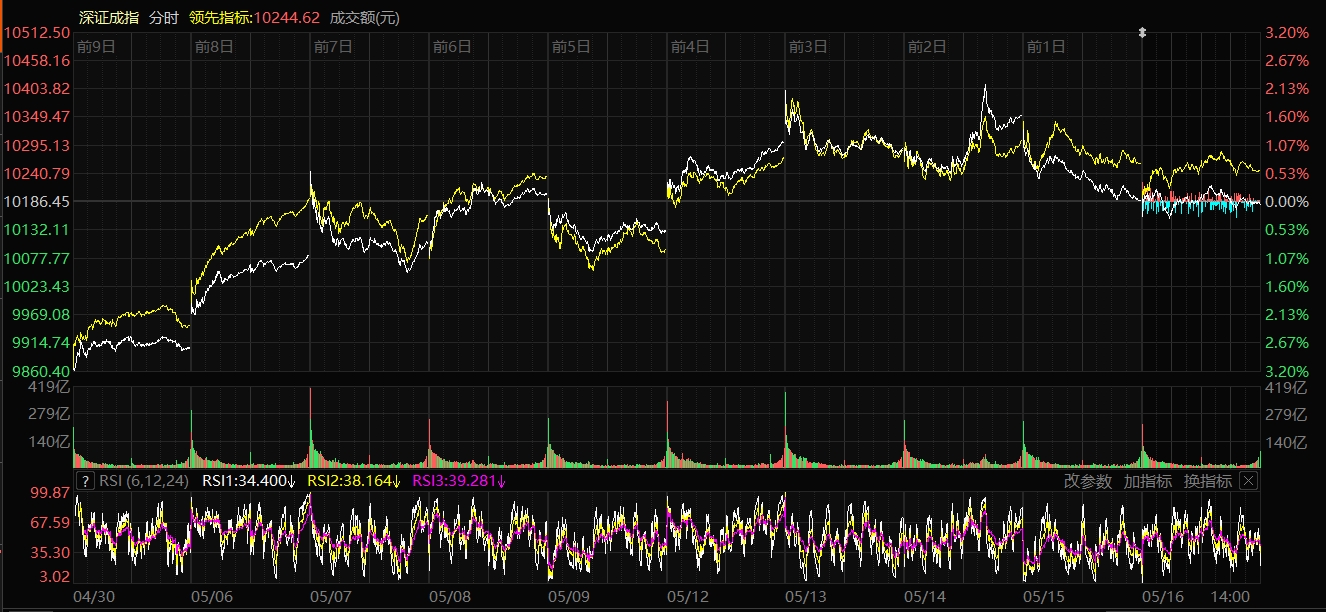
Task: Select the 前9日 day label
Action: pyautogui.click(x=96, y=46)
